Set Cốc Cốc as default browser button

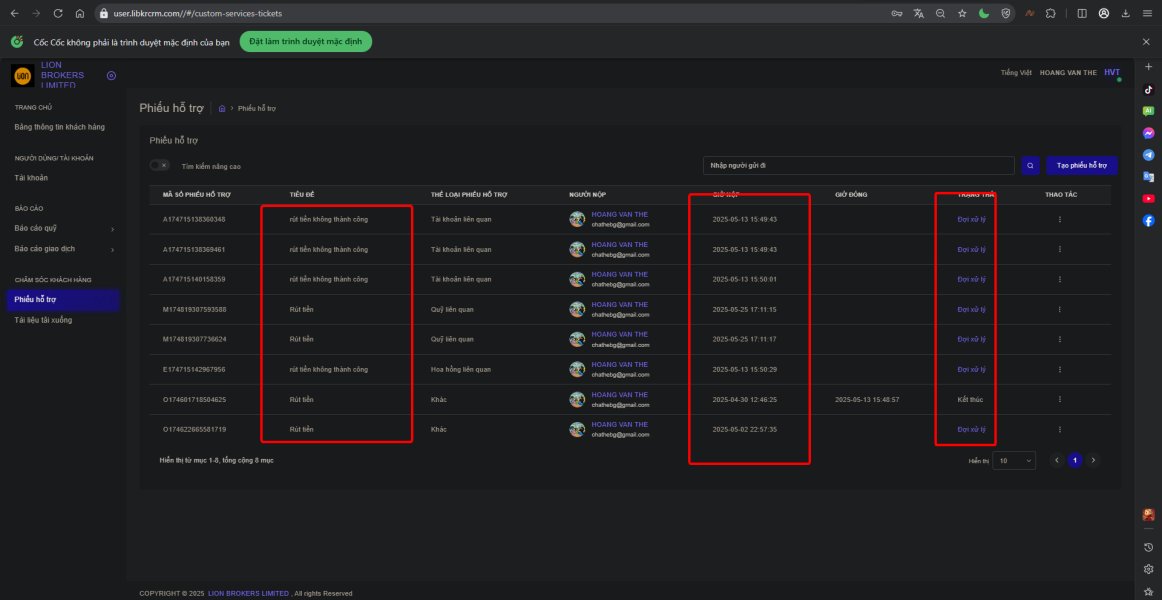(x=305, y=41)
